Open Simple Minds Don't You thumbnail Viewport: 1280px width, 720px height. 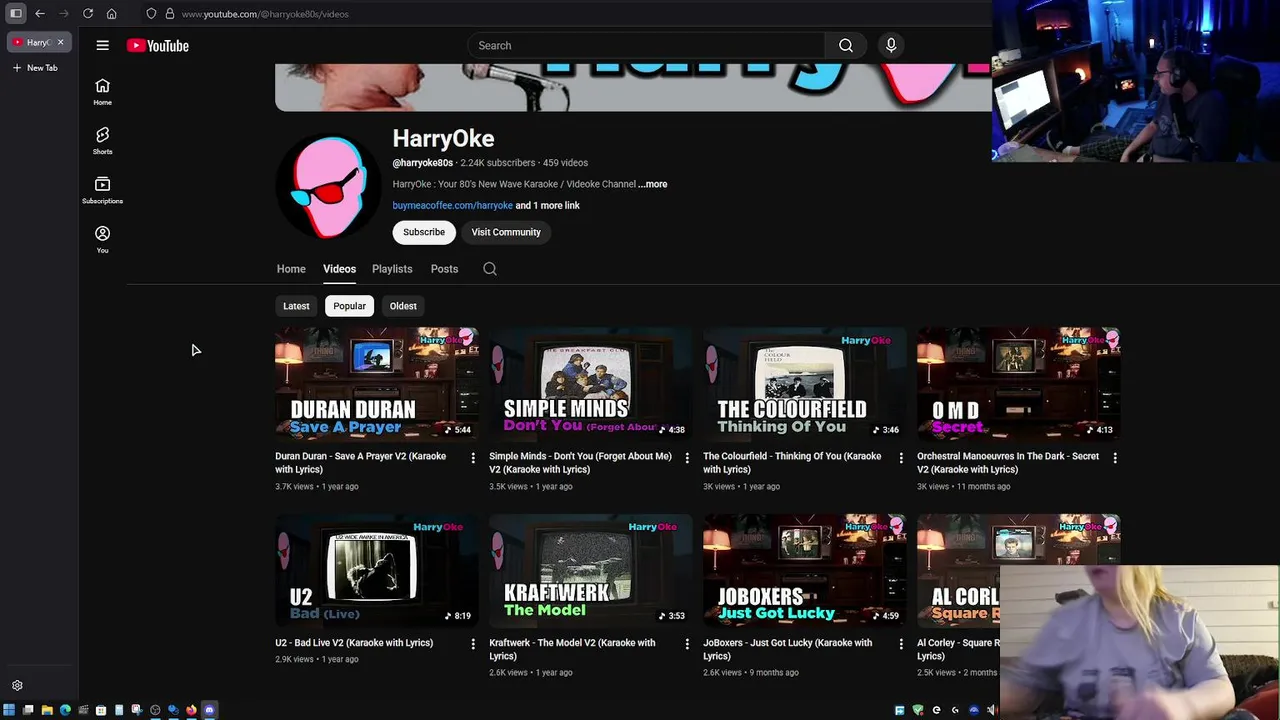point(591,384)
